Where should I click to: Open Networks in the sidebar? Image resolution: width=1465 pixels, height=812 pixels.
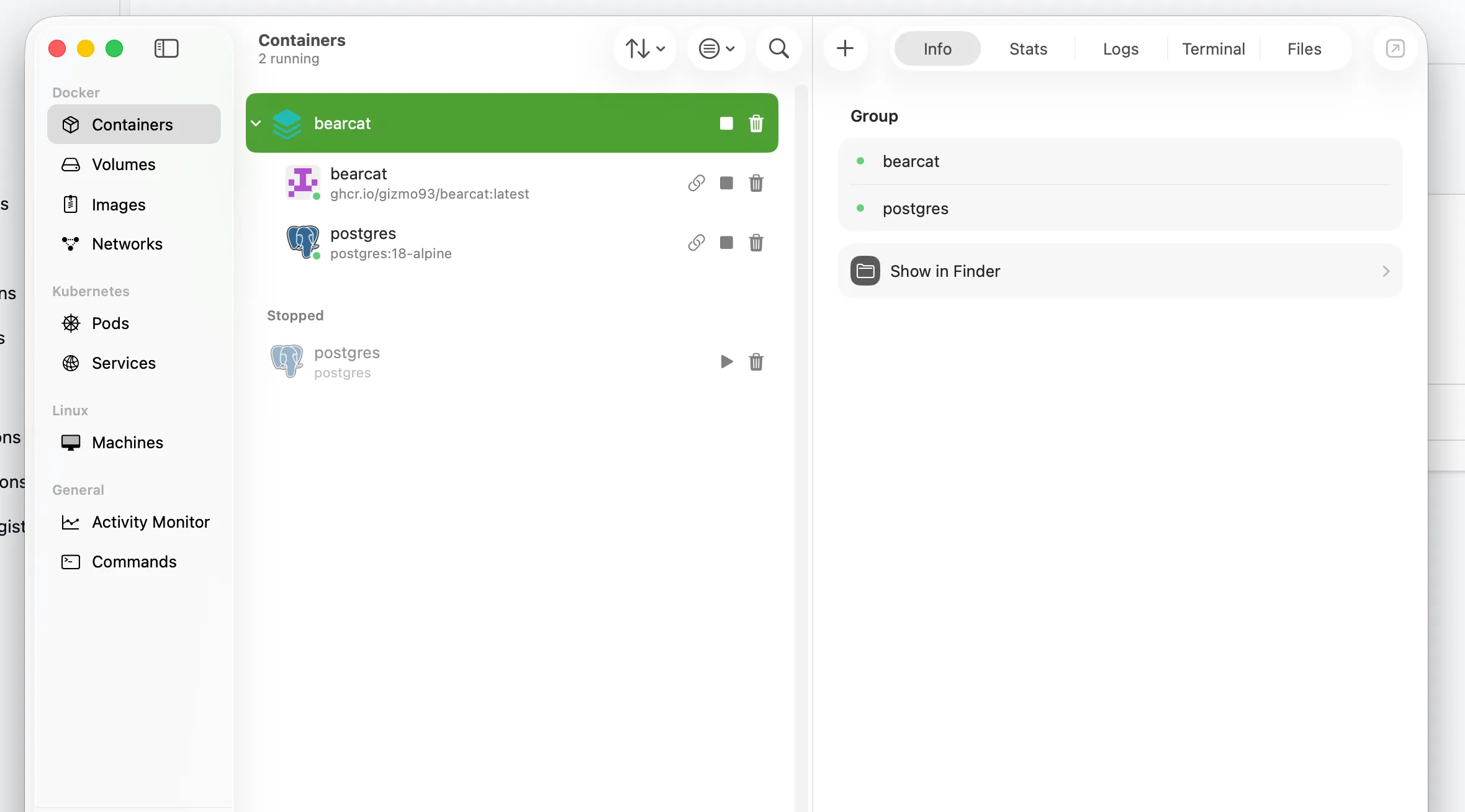coord(134,243)
